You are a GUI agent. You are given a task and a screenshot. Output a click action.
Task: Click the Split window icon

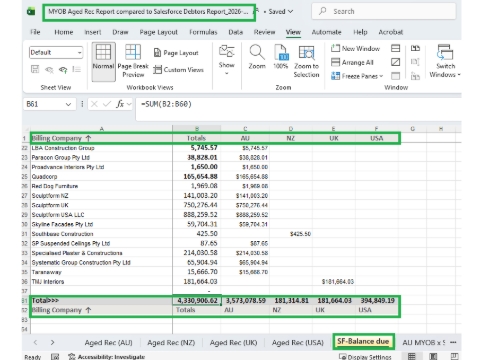tap(395, 49)
